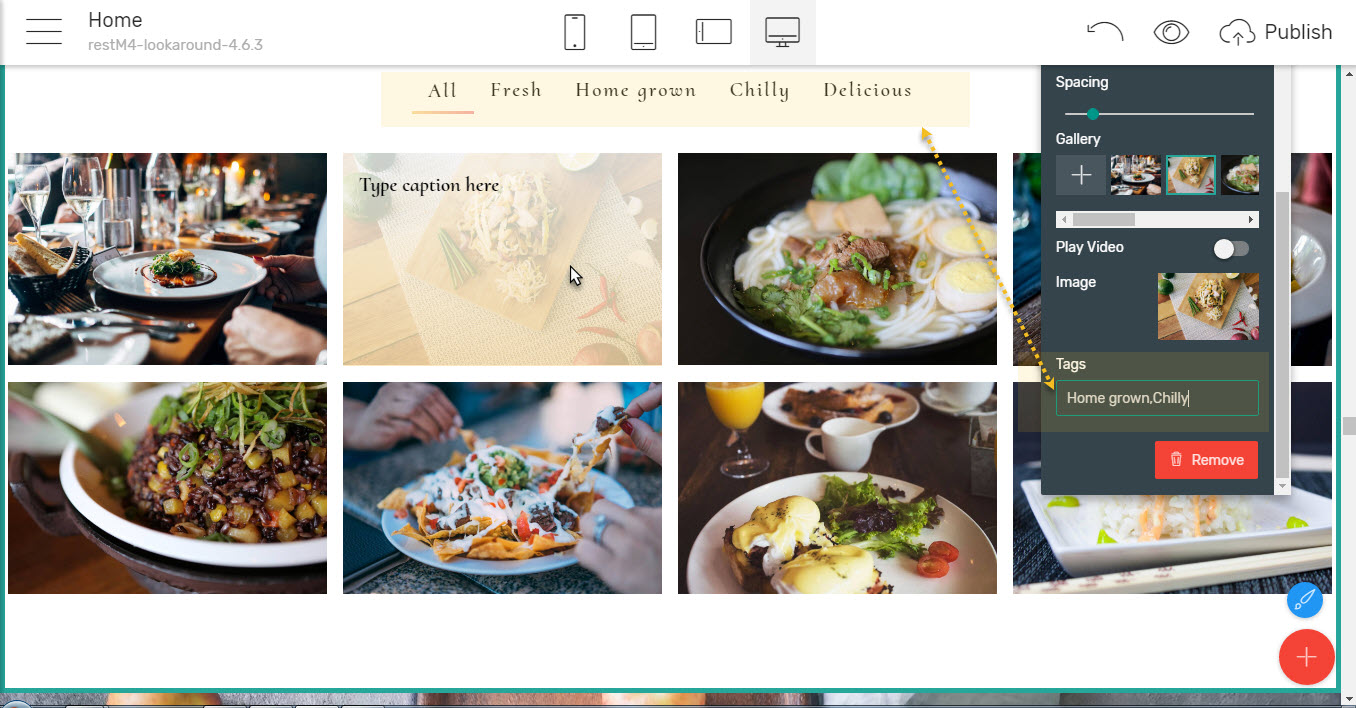Screen dimensions: 1356x708
Task: Toggle the Play Video switch
Action: pyautogui.click(x=1231, y=248)
